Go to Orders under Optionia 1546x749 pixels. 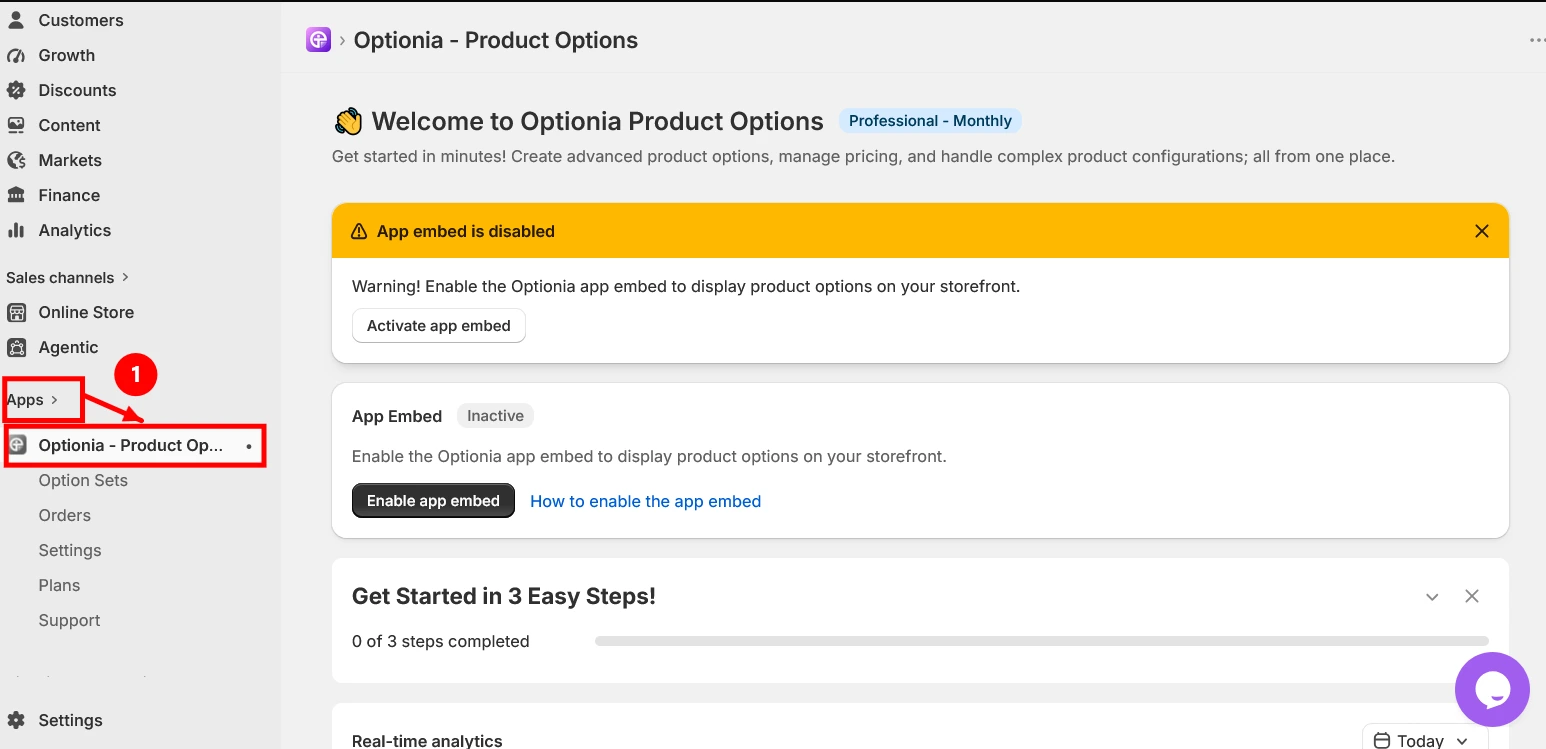pyautogui.click(x=65, y=515)
